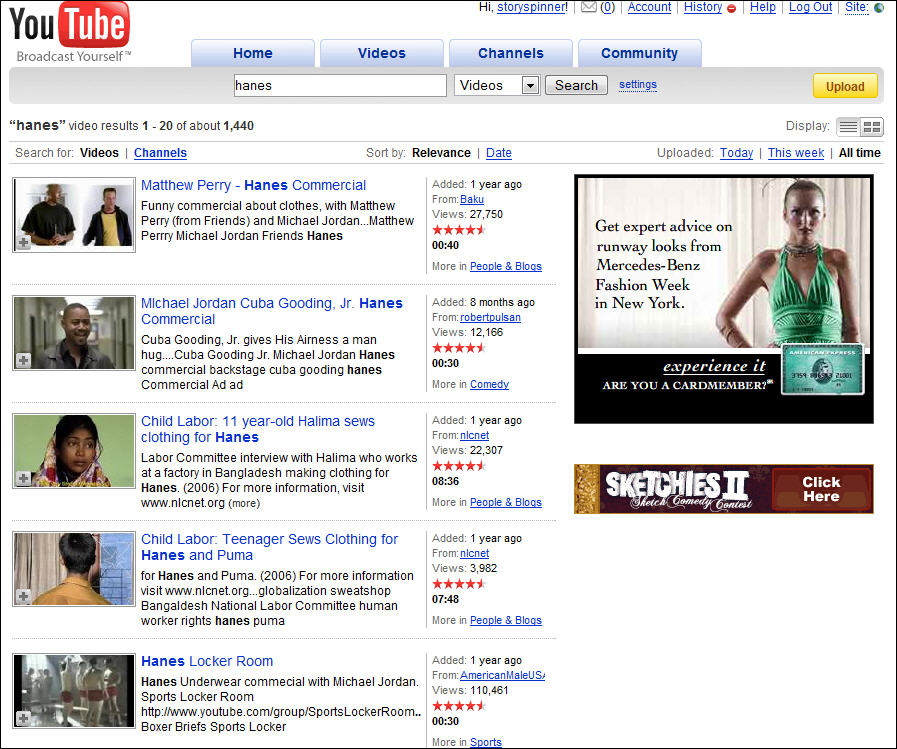Rate stars for Matthew Perry Hanes Commercial
Viewport: 897px width, 749px height.
coord(459,230)
